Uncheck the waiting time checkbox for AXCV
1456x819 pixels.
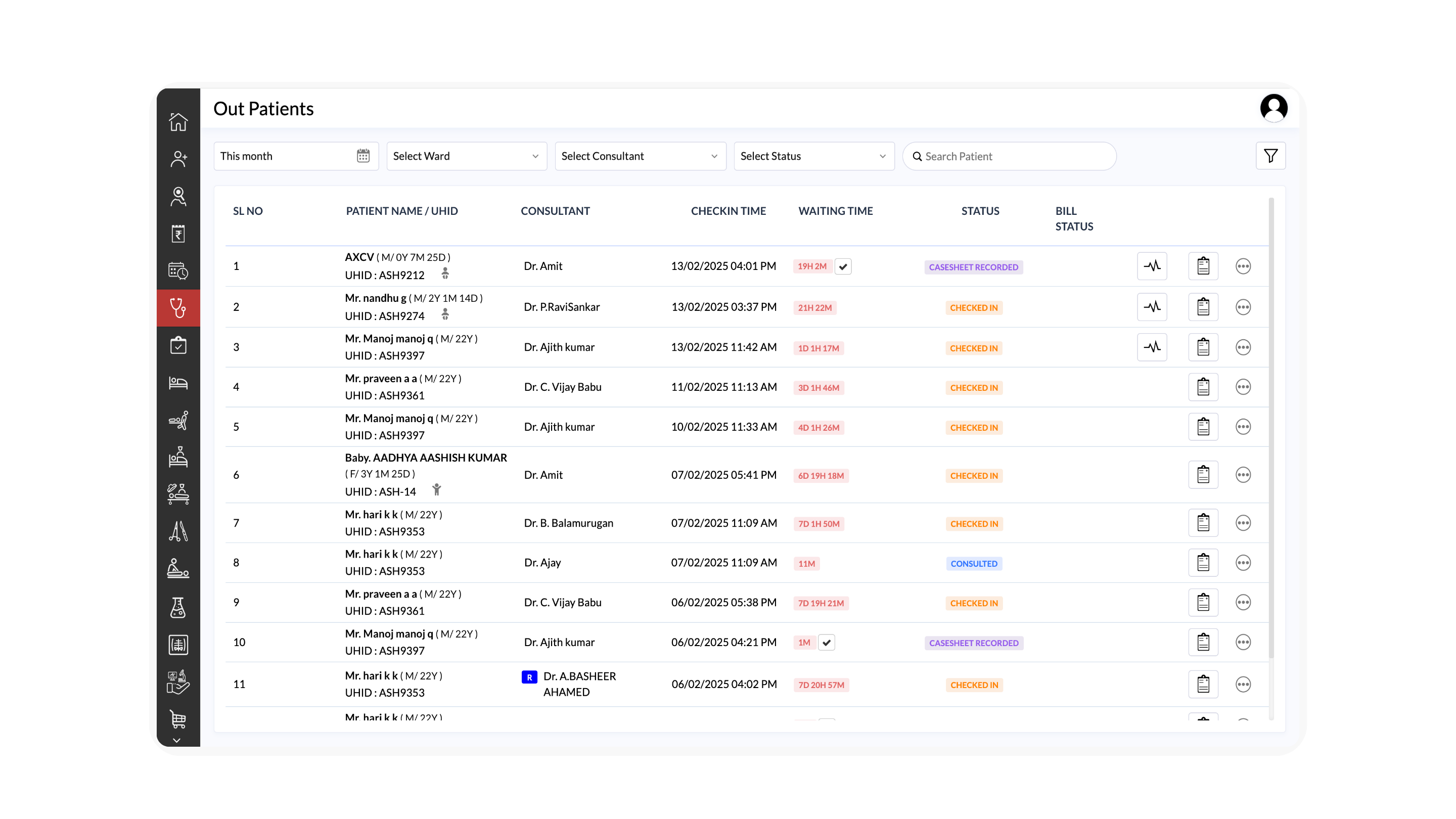pyautogui.click(x=843, y=265)
